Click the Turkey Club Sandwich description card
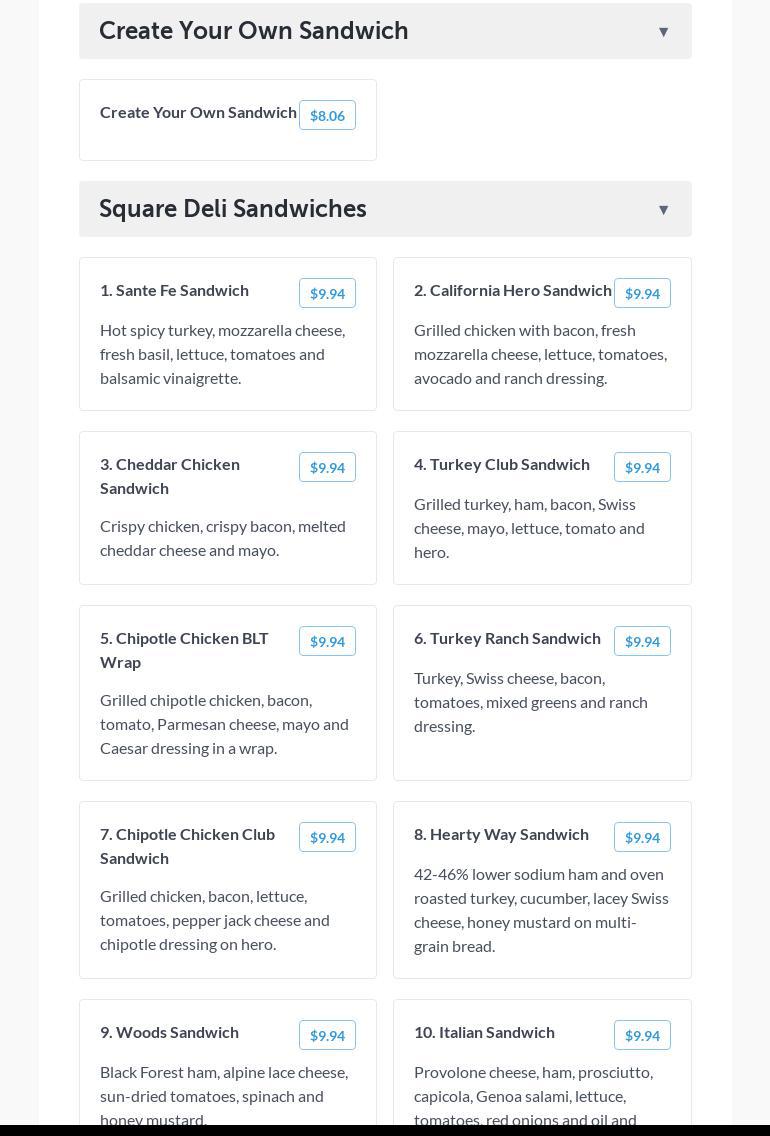Image resolution: width=770 pixels, height=1136 pixels. 529,528
